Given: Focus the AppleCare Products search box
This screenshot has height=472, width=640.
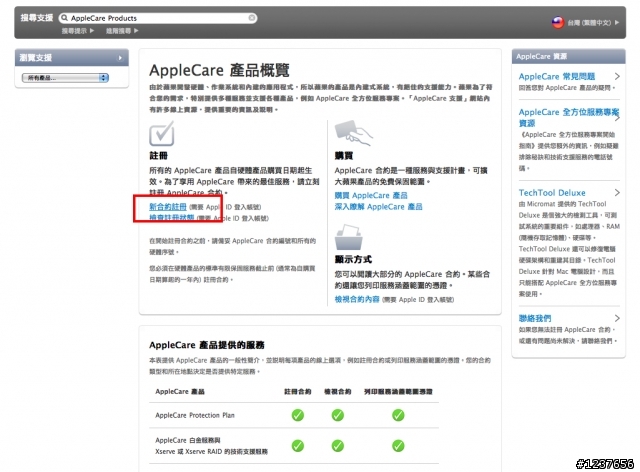Looking at the screenshot, I should [x=158, y=18].
